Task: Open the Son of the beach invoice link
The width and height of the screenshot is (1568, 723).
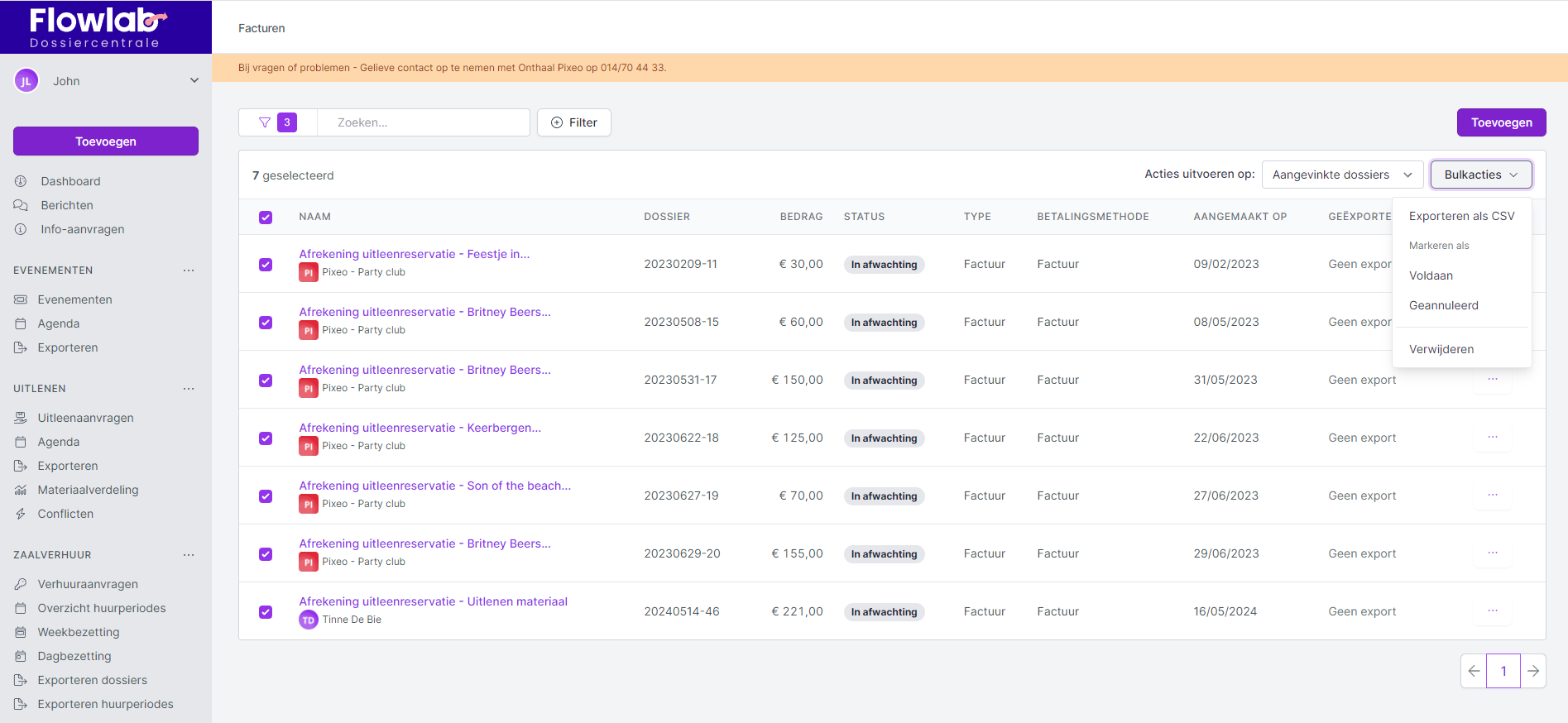Action: [x=434, y=486]
